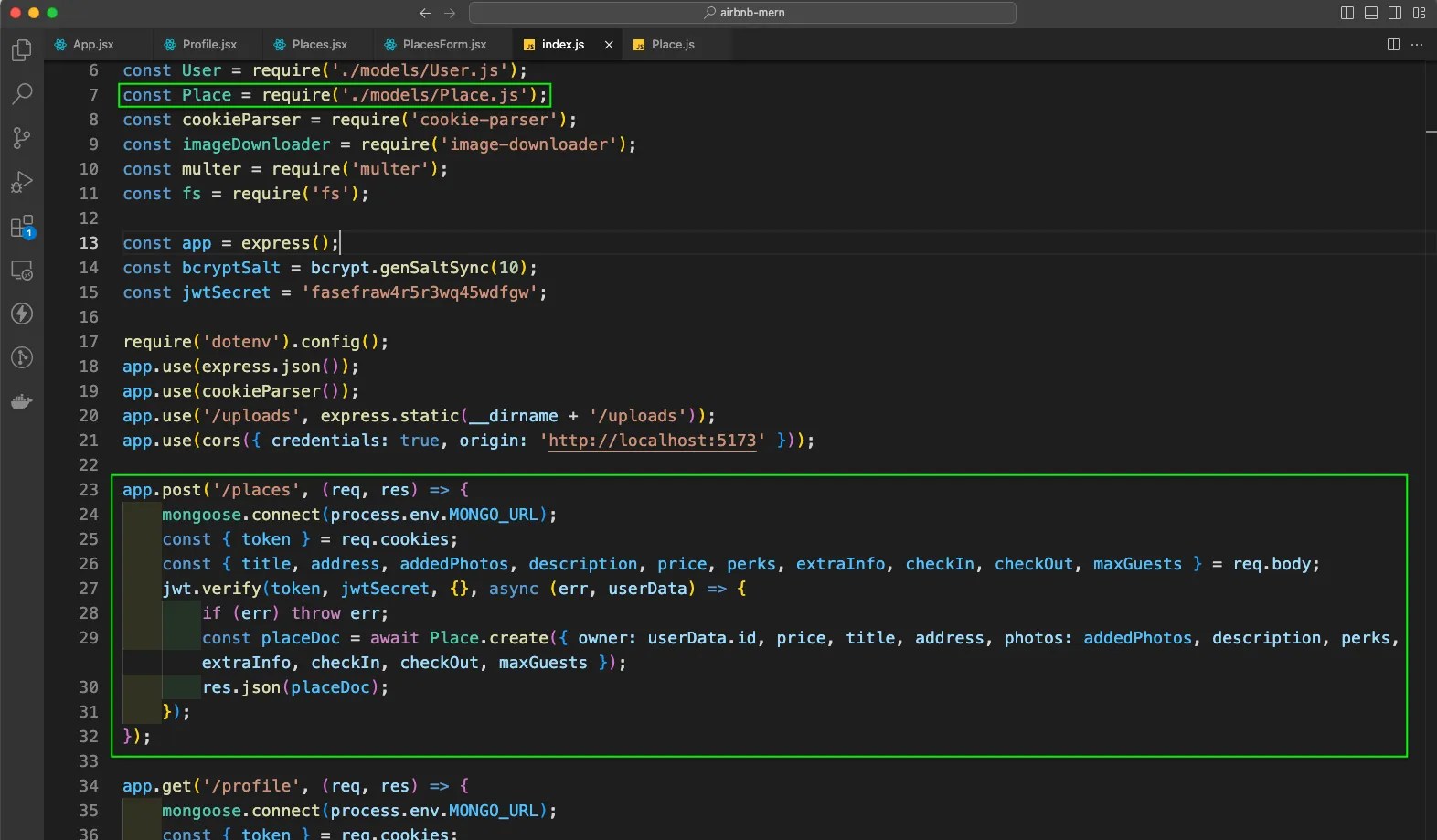Go forward using the right arrow
Screen dimensions: 1437x840
pos(450,13)
